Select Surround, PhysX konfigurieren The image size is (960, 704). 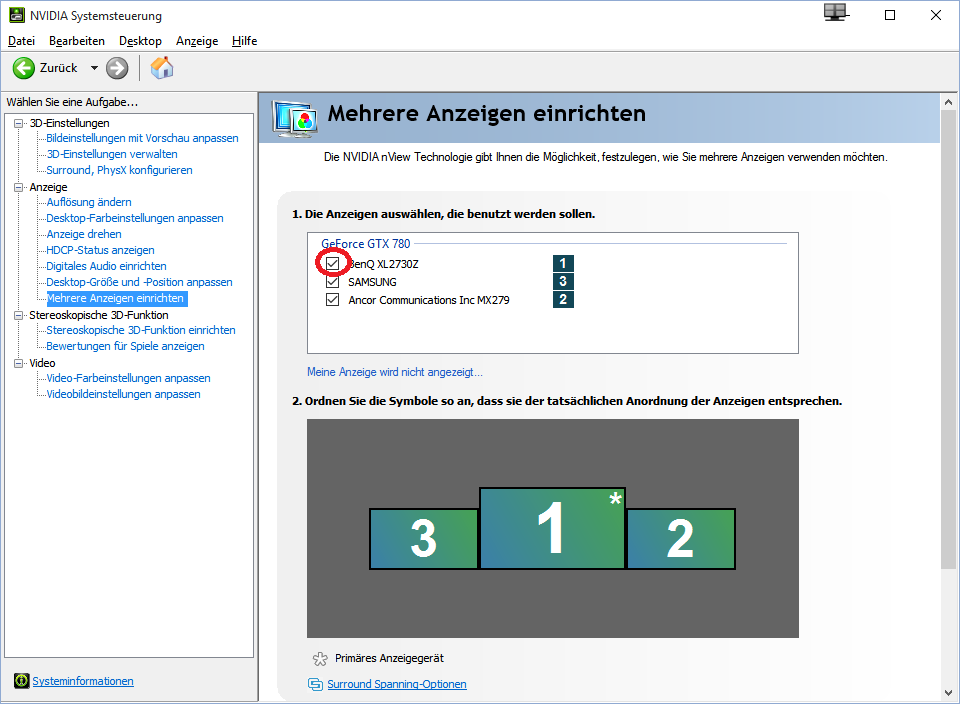119,170
